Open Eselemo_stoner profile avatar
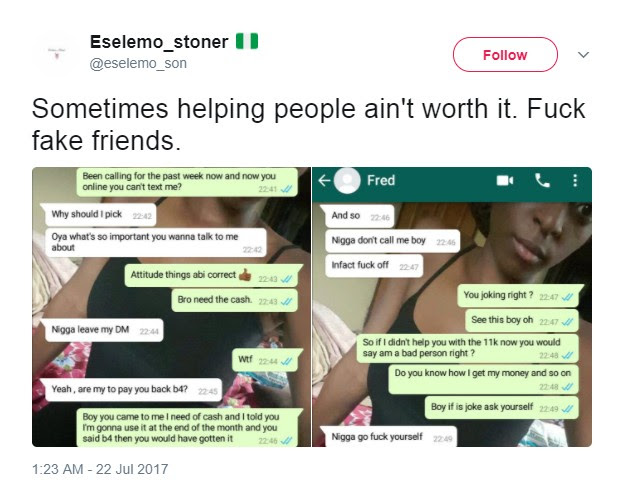Screen dimensions: 625x488 click(57, 53)
